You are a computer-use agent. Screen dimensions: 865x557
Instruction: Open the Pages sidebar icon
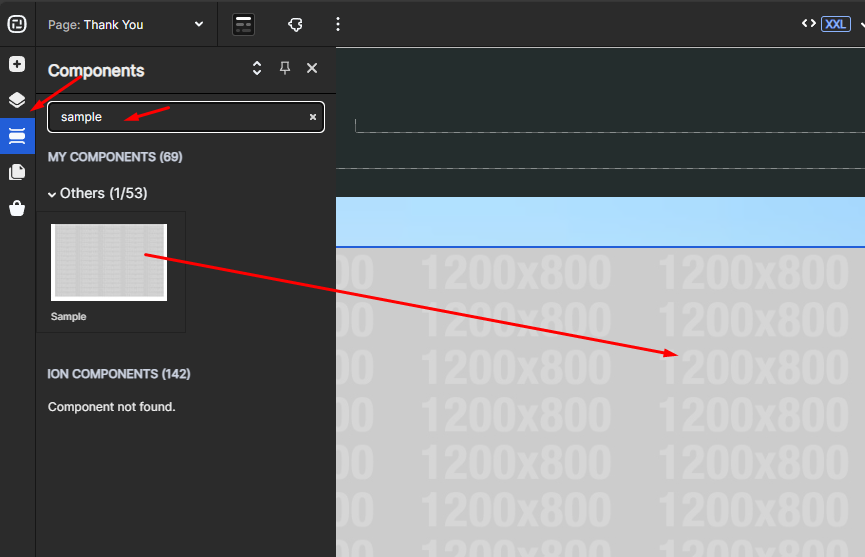(17, 172)
